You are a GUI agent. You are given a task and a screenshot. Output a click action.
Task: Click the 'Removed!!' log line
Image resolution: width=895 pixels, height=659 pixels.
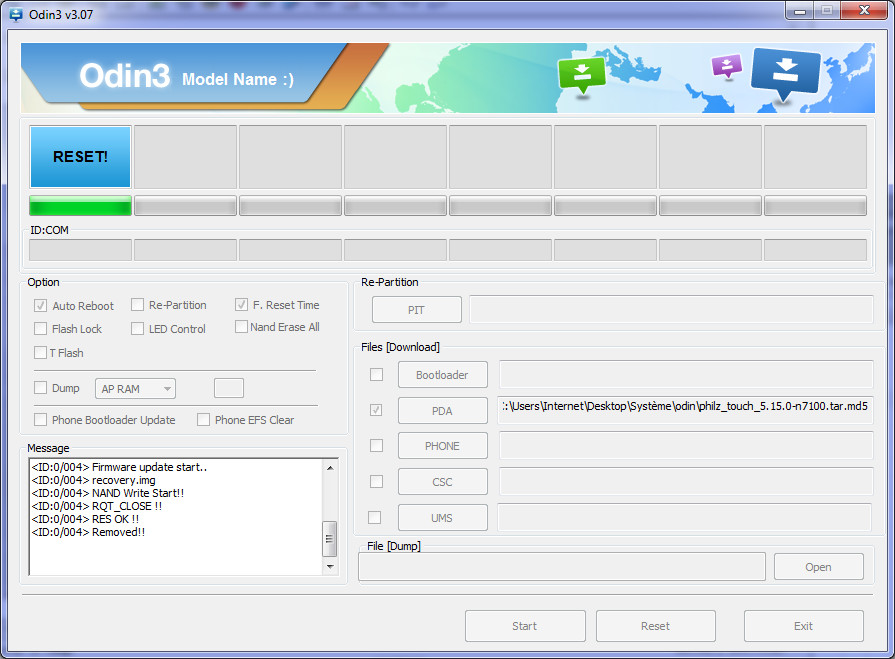[x=88, y=532]
